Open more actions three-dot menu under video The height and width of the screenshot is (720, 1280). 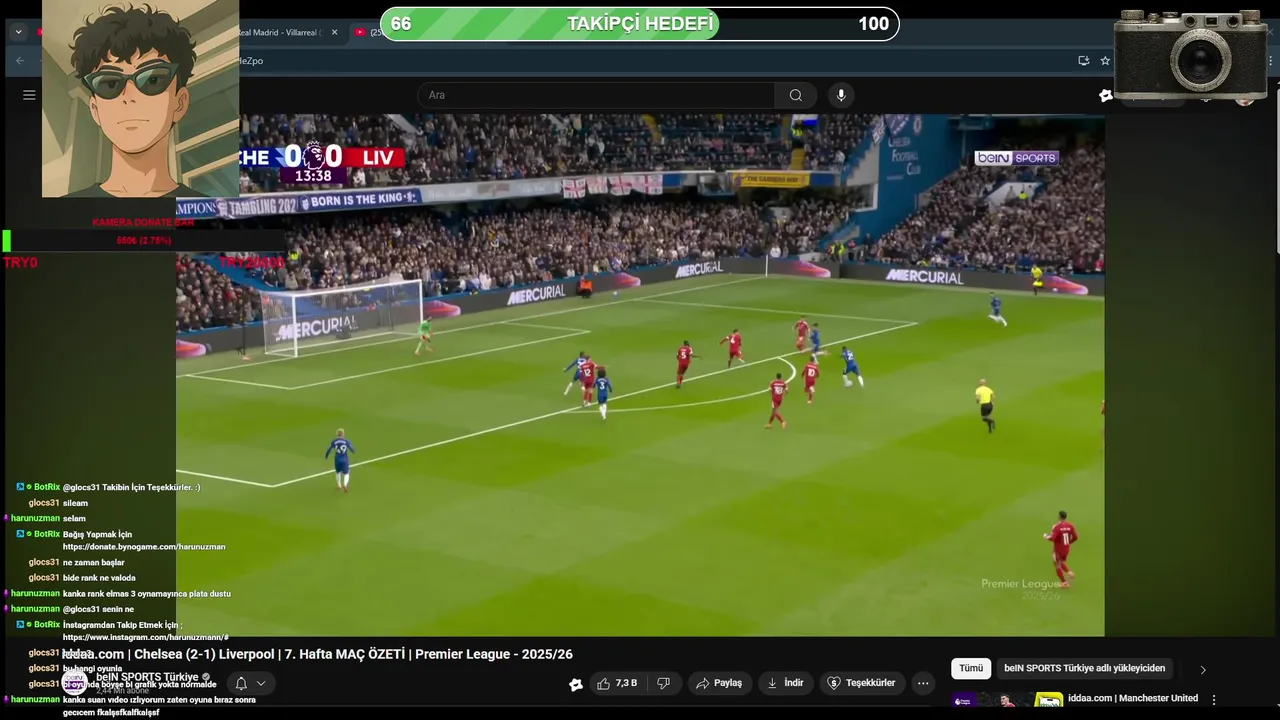924,683
